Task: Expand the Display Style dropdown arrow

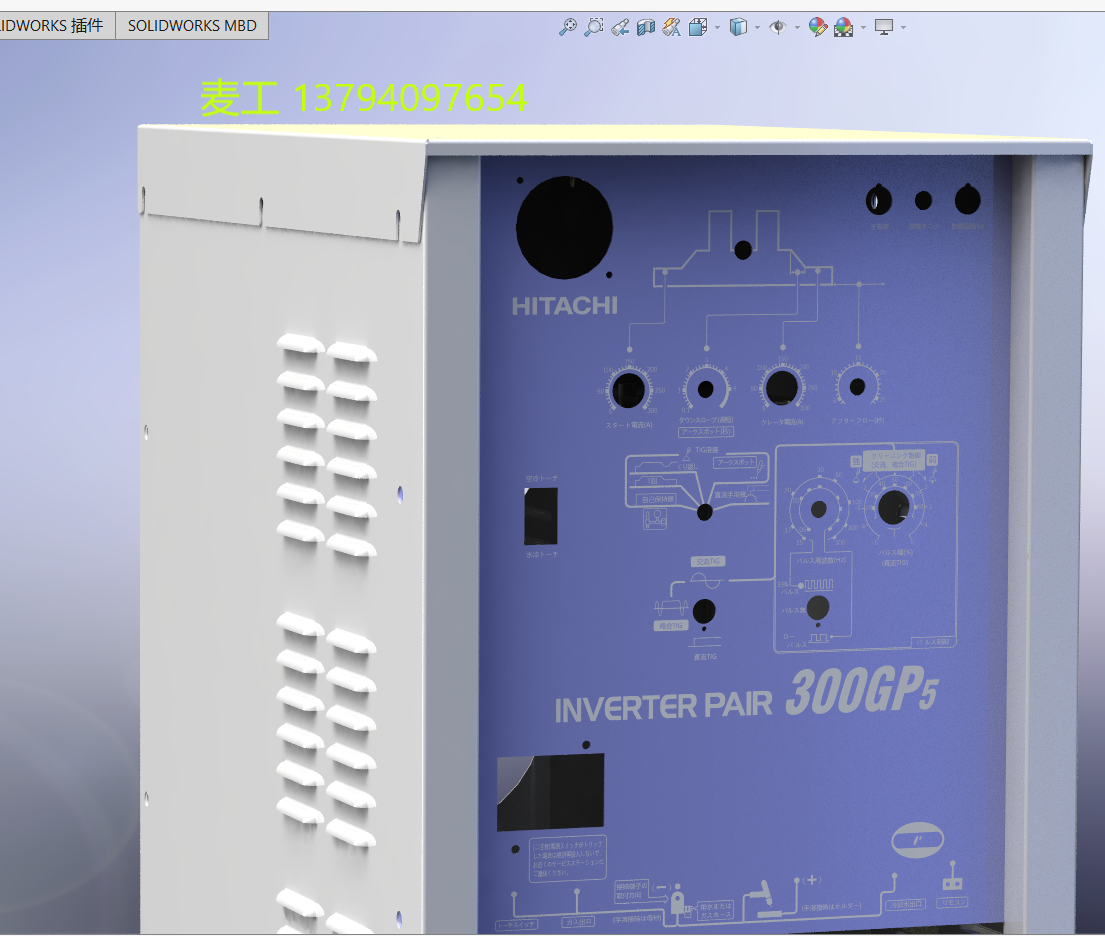Action: click(x=758, y=28)
